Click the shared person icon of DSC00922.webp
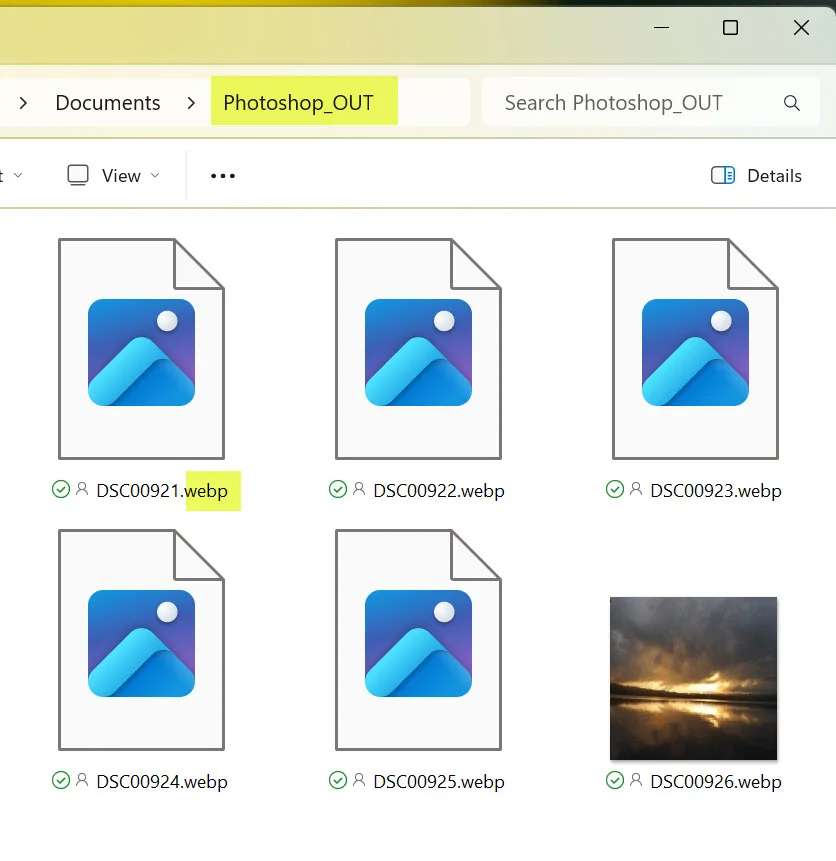Image resolution: width=836 pixels, height=861 pixels. (x=359, y=489)
